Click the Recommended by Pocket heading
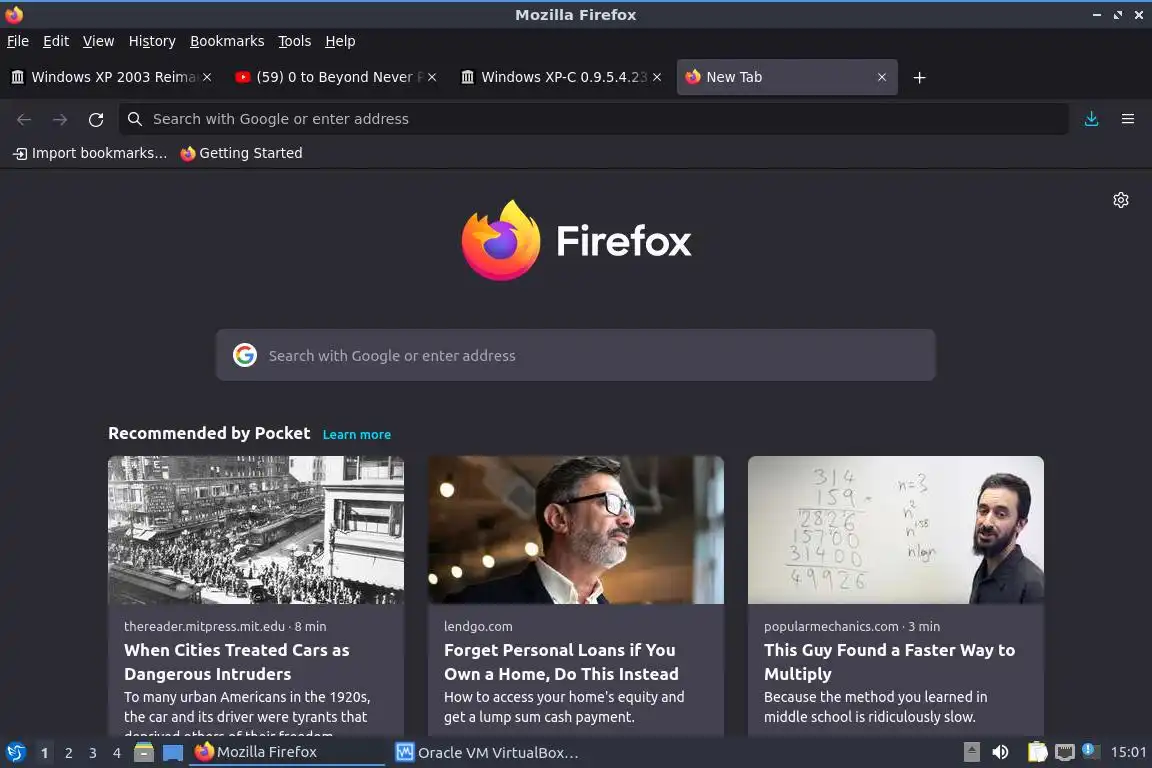Screen dimensions: 1152x768 (209, 433)
